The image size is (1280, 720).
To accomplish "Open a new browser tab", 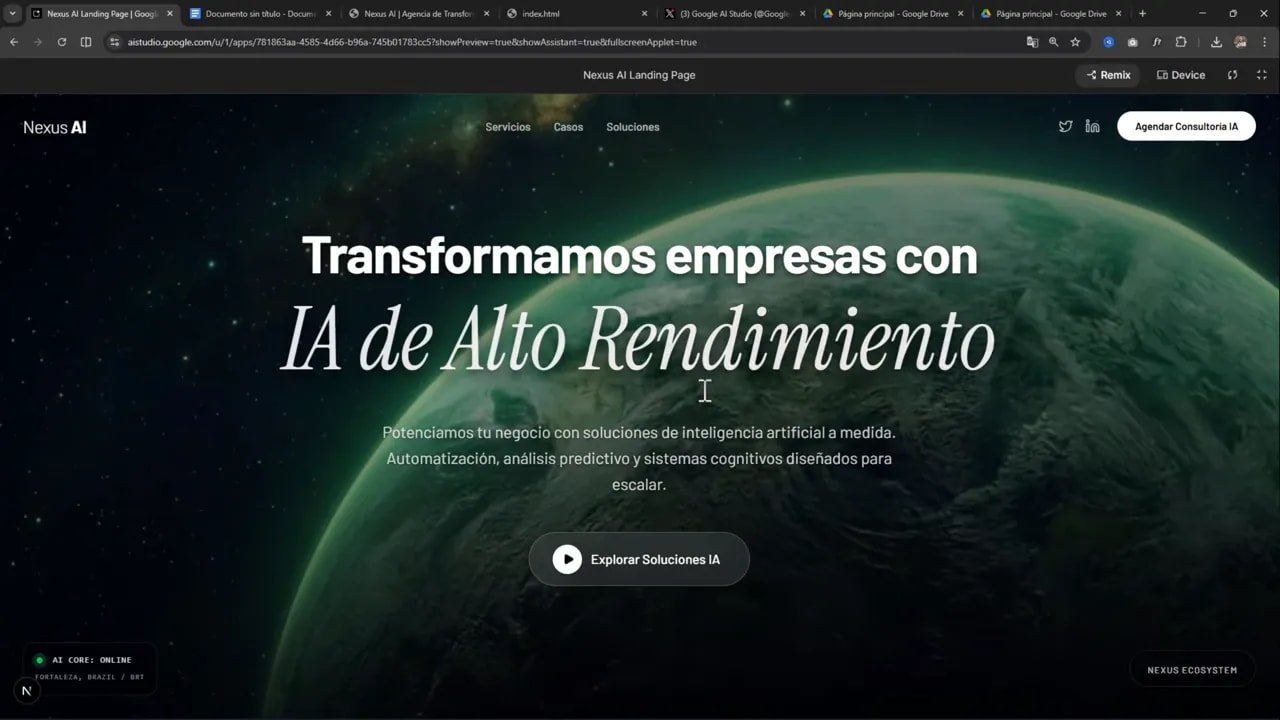I will click(1143, 14).
